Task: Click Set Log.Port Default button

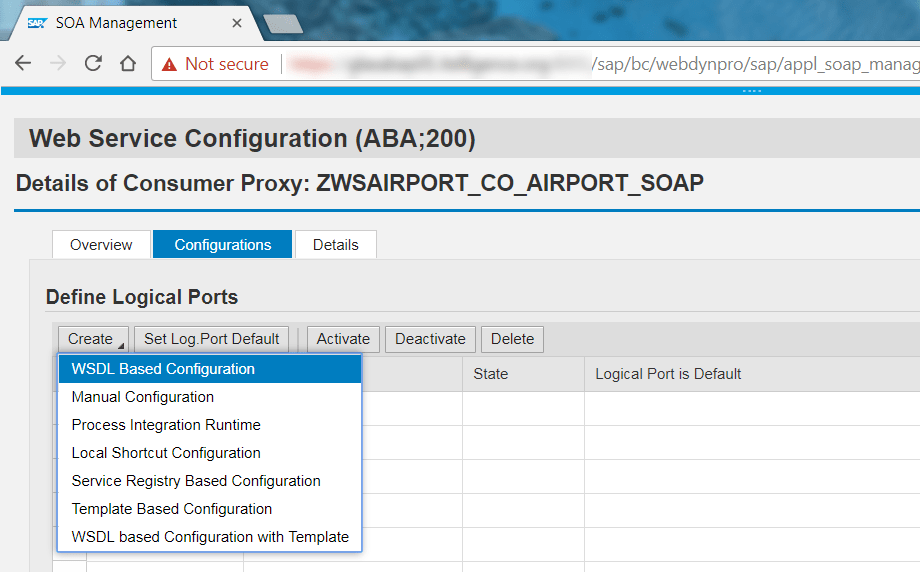Action: [x=211, y=339]
